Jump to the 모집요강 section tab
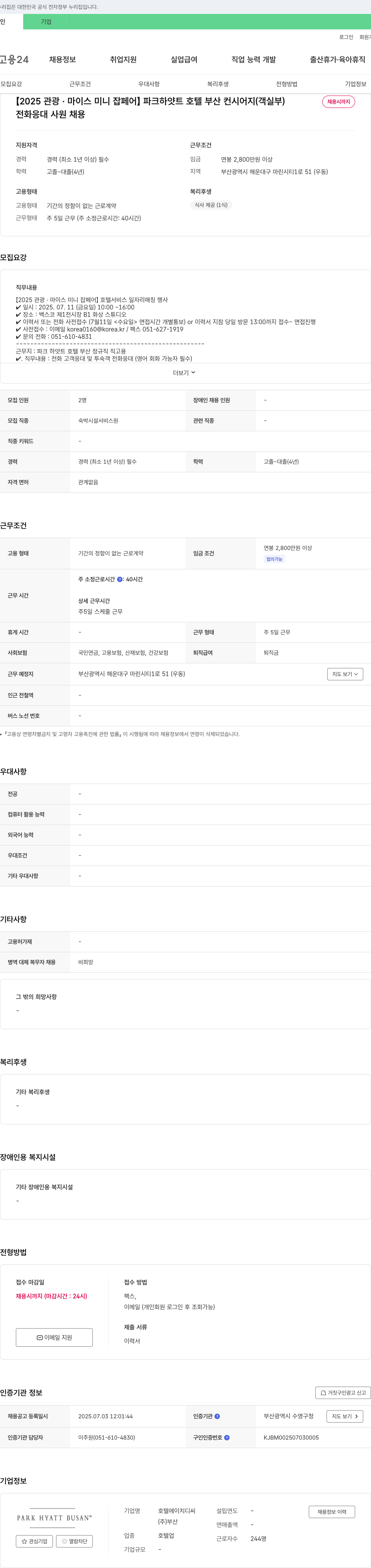The image size is (371, 1568). click(11, 84)
